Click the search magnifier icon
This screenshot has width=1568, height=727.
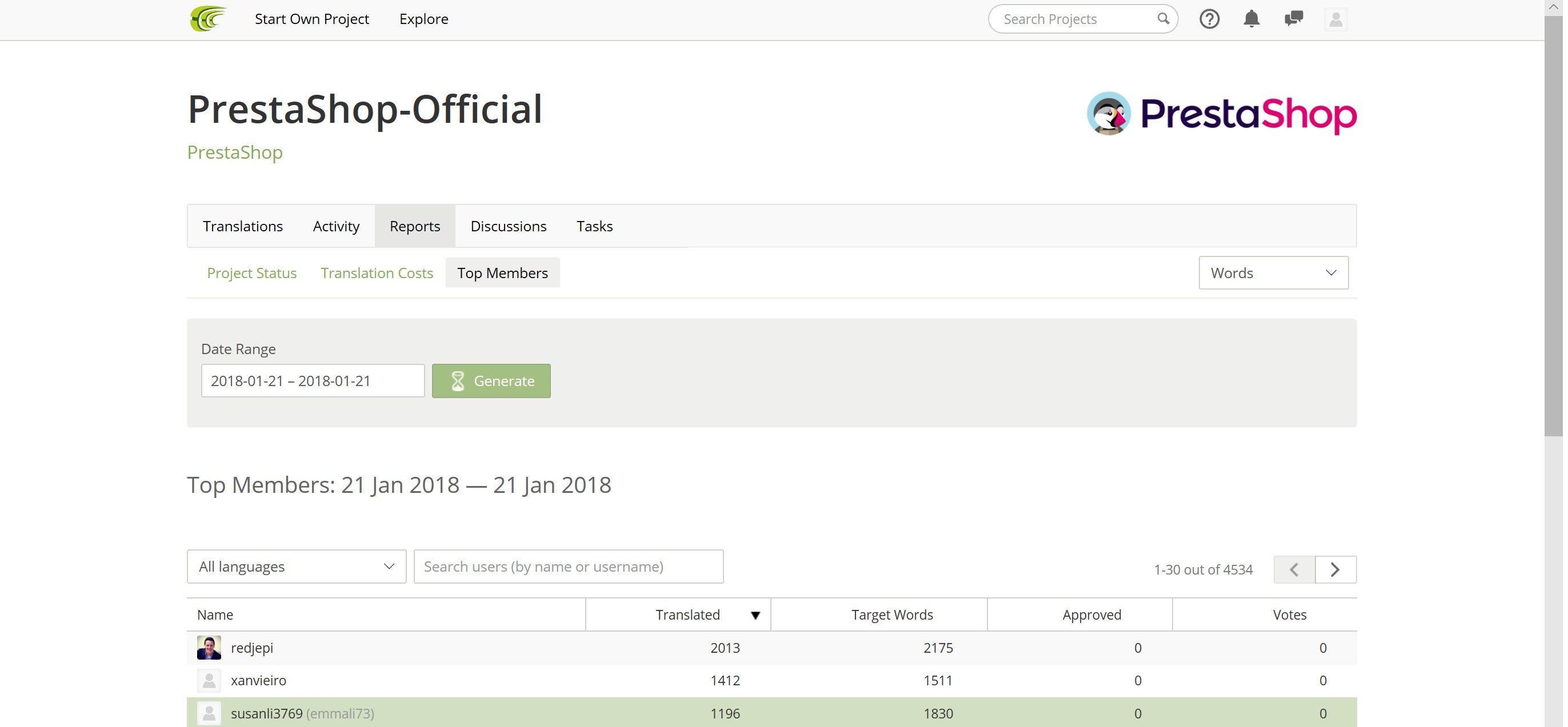tap(1163, 19)
